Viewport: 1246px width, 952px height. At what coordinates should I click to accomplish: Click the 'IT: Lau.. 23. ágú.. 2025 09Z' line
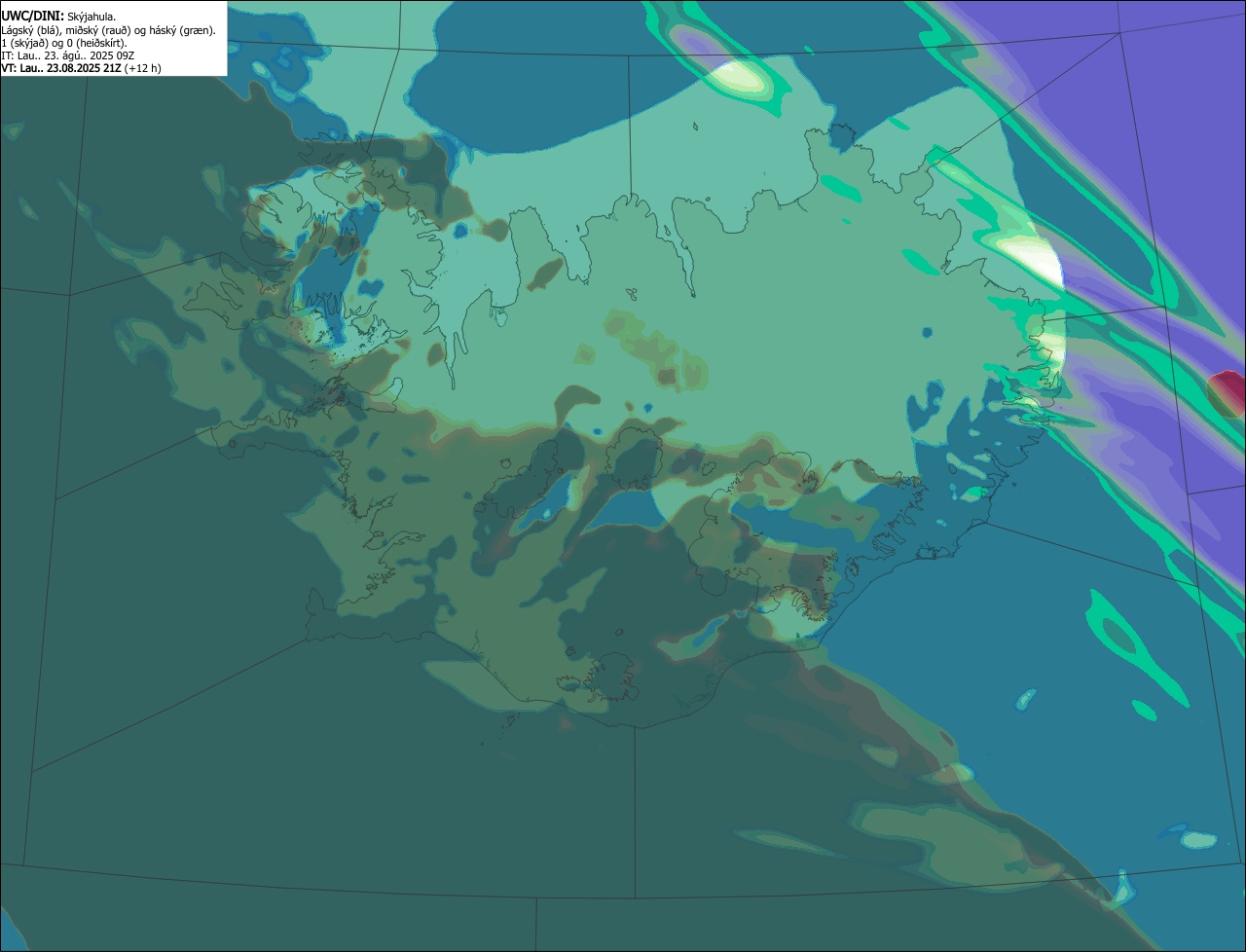click(68, 55)
